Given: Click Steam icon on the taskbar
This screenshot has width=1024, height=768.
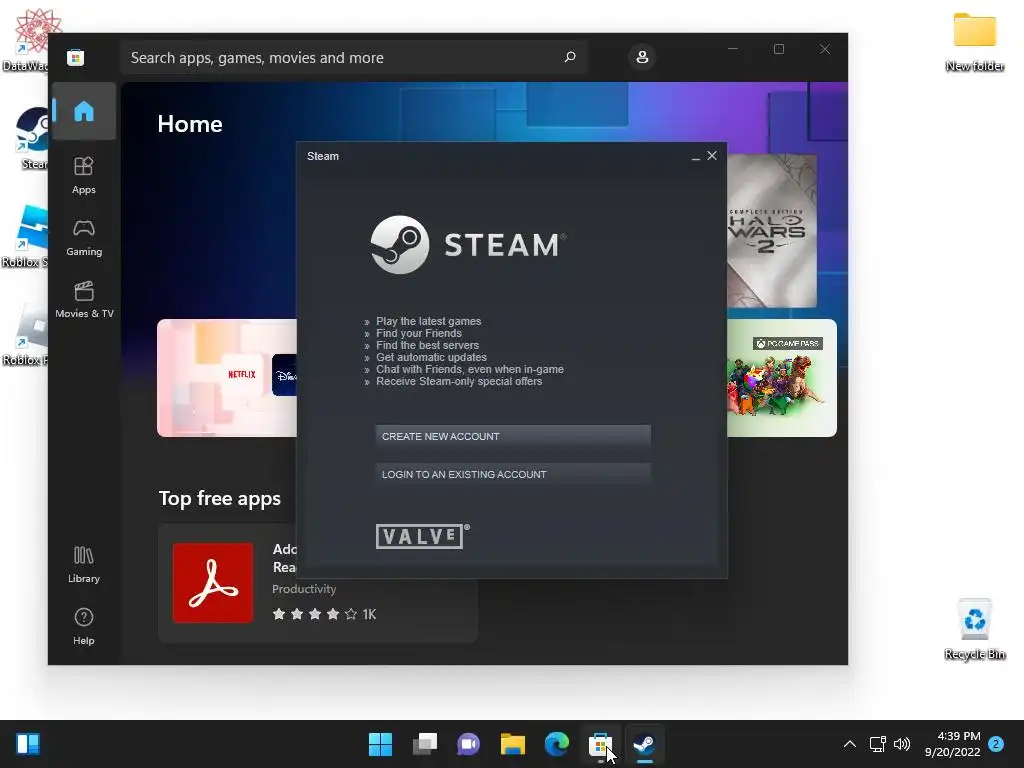Looking at the screenshot, I should pos(645,744).
